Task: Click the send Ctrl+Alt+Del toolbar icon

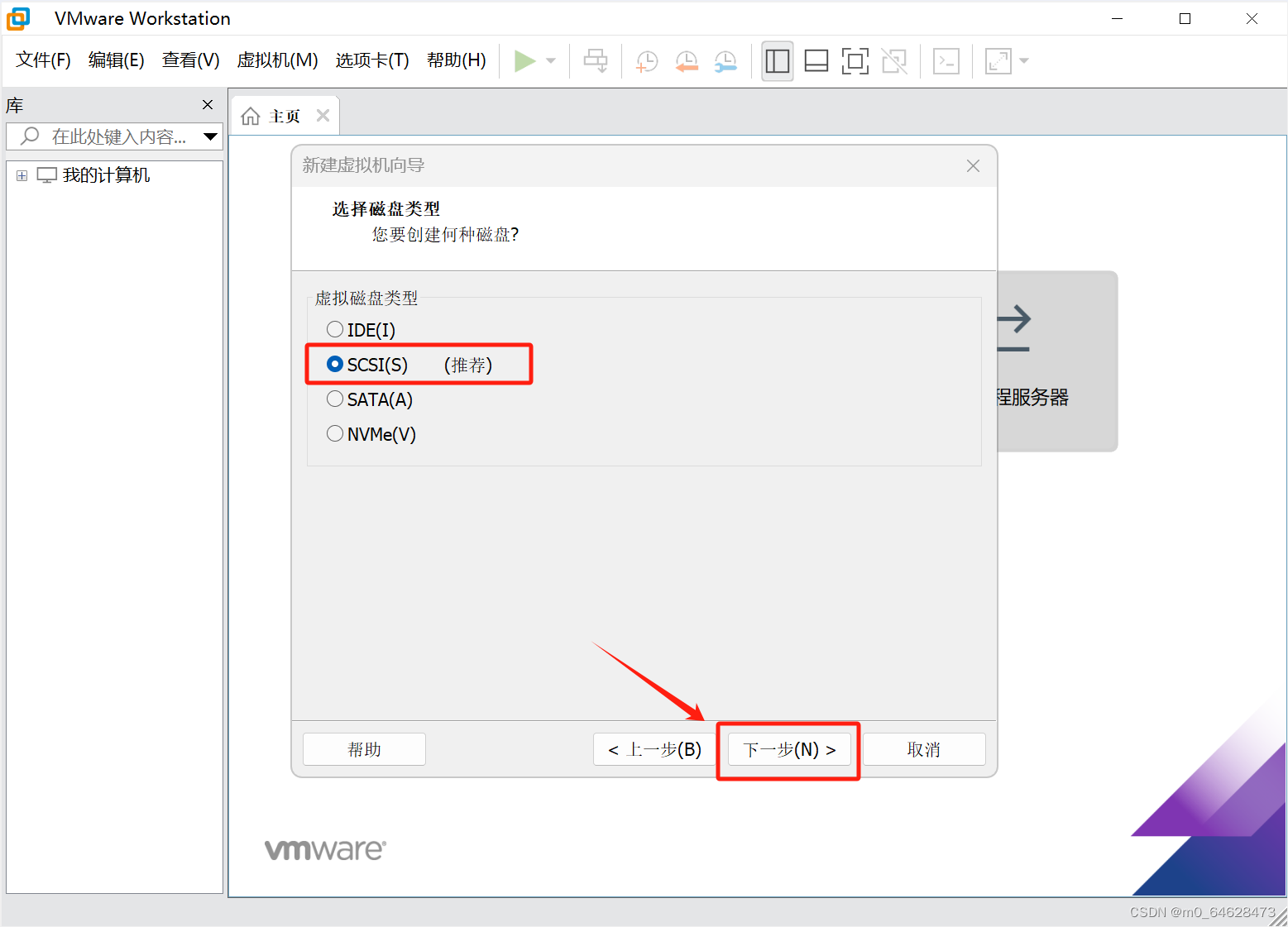Action: click(x=596, y=60)
